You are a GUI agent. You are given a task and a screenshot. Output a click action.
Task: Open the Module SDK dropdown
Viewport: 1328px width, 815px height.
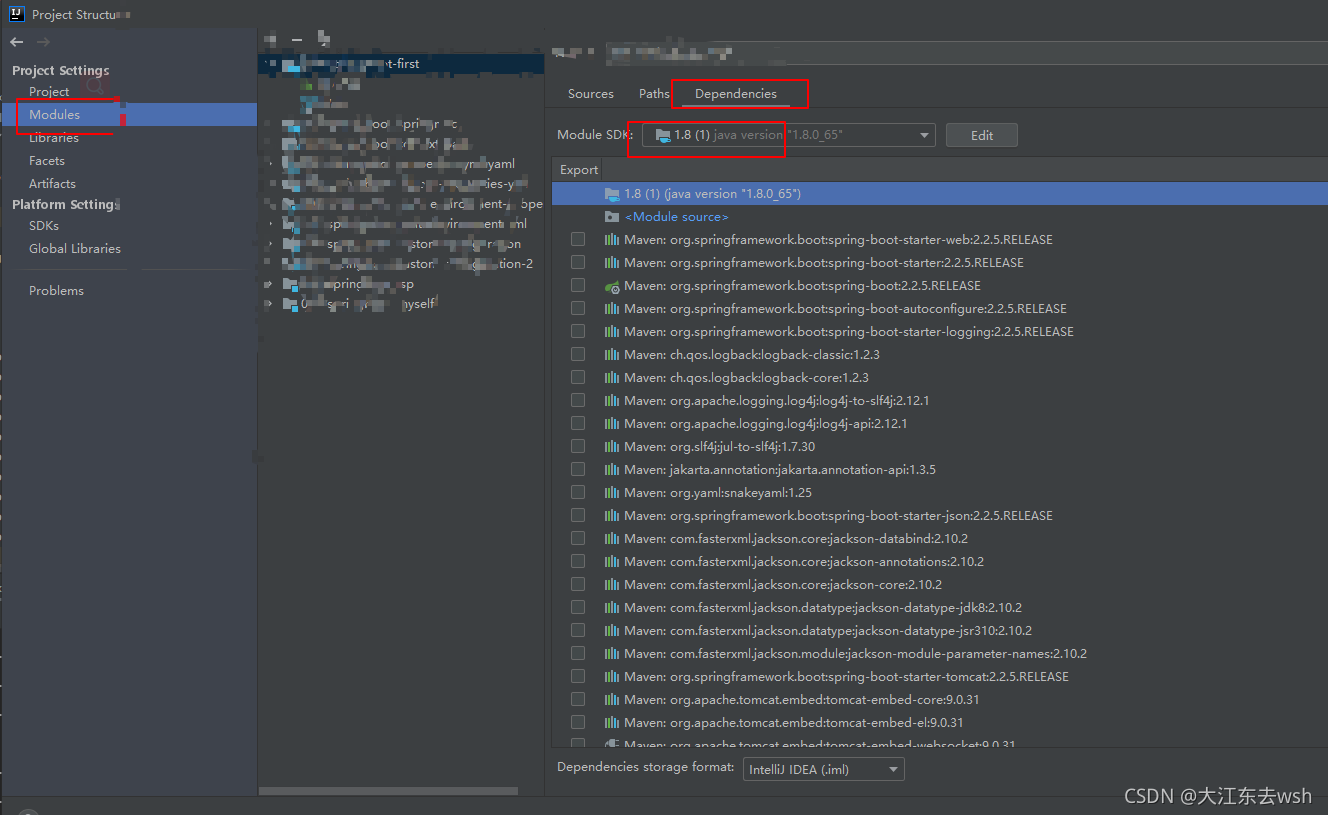(x=788, y=135)
